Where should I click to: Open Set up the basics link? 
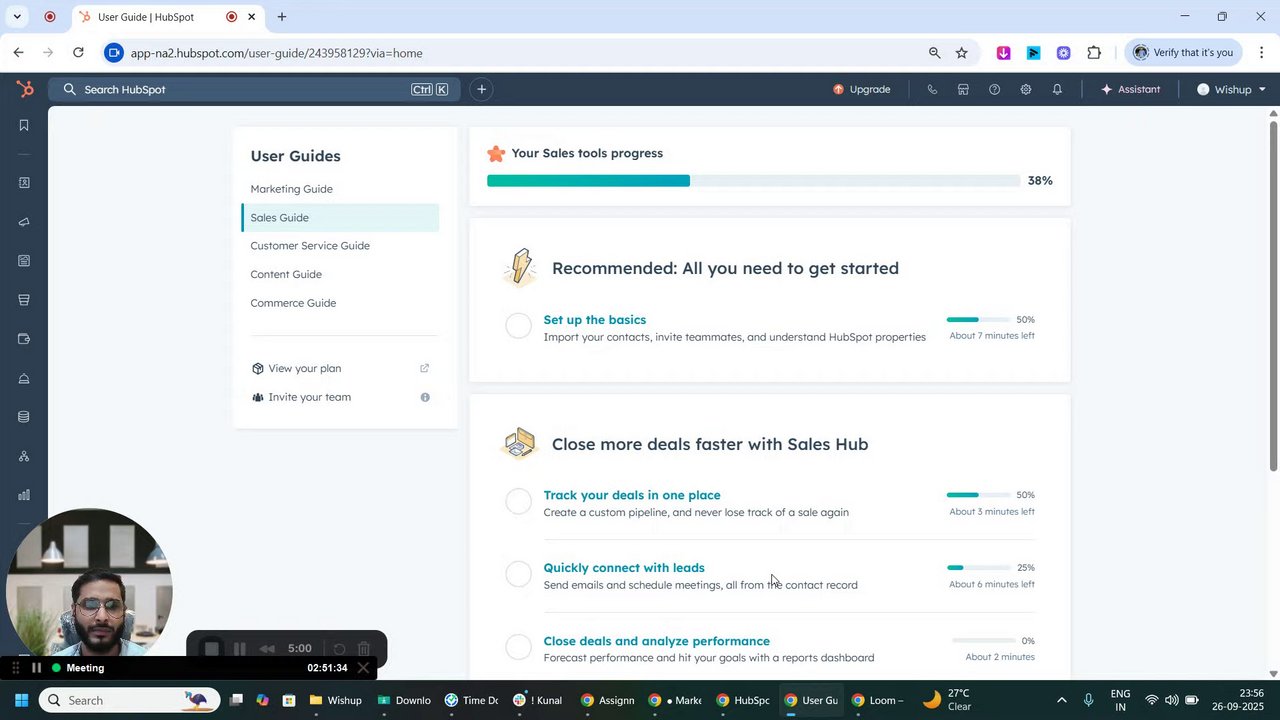point(594,320)
